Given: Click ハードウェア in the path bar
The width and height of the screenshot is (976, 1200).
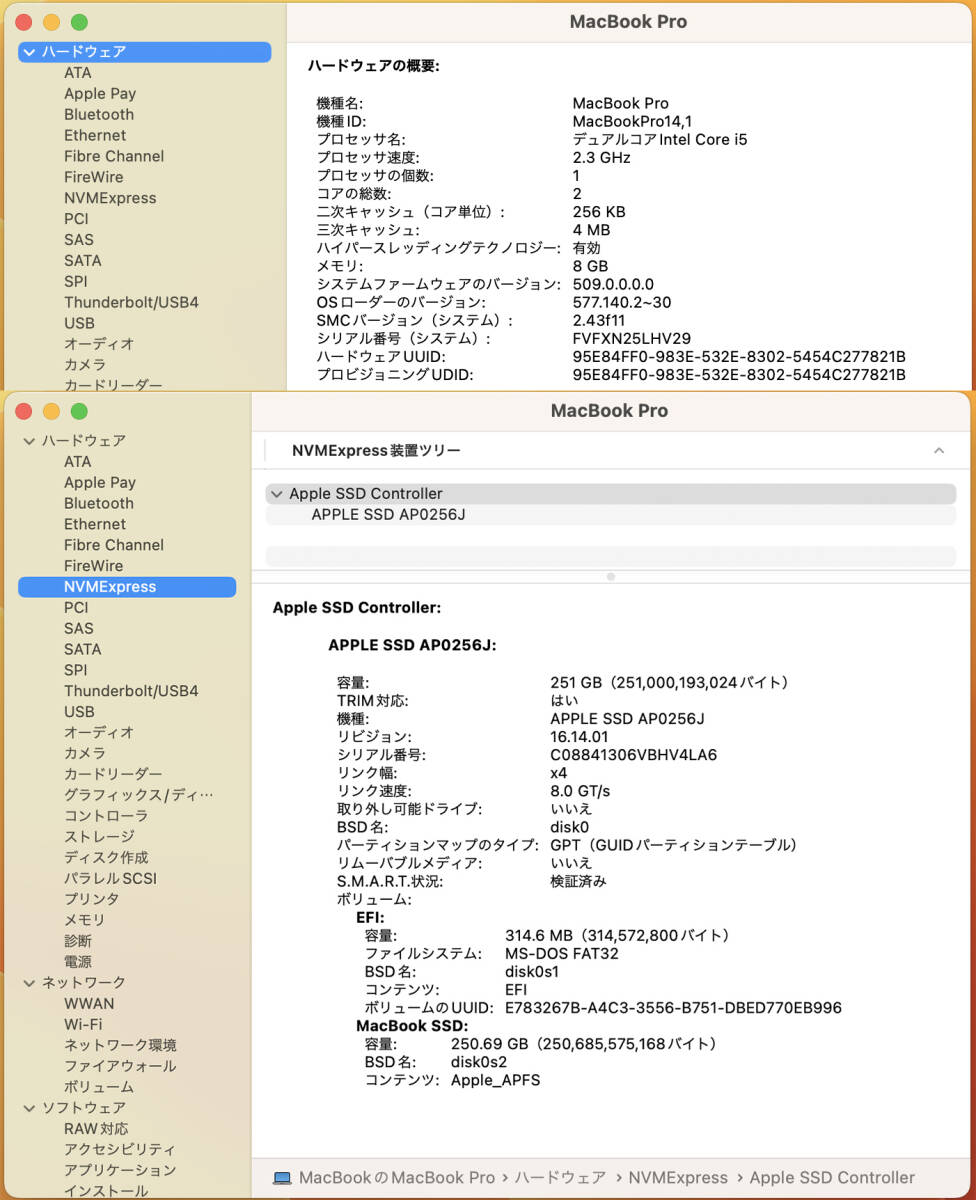Looking at the screenshot, I should 560,1178.
